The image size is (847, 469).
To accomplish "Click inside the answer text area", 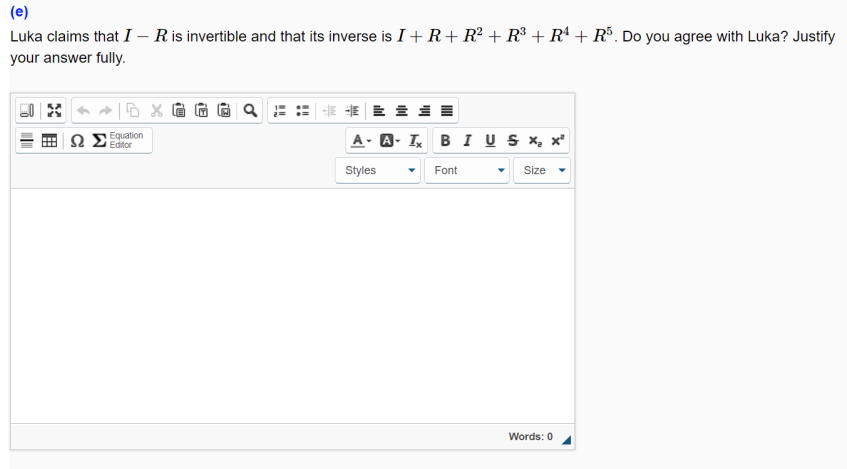I will point(292,306).
